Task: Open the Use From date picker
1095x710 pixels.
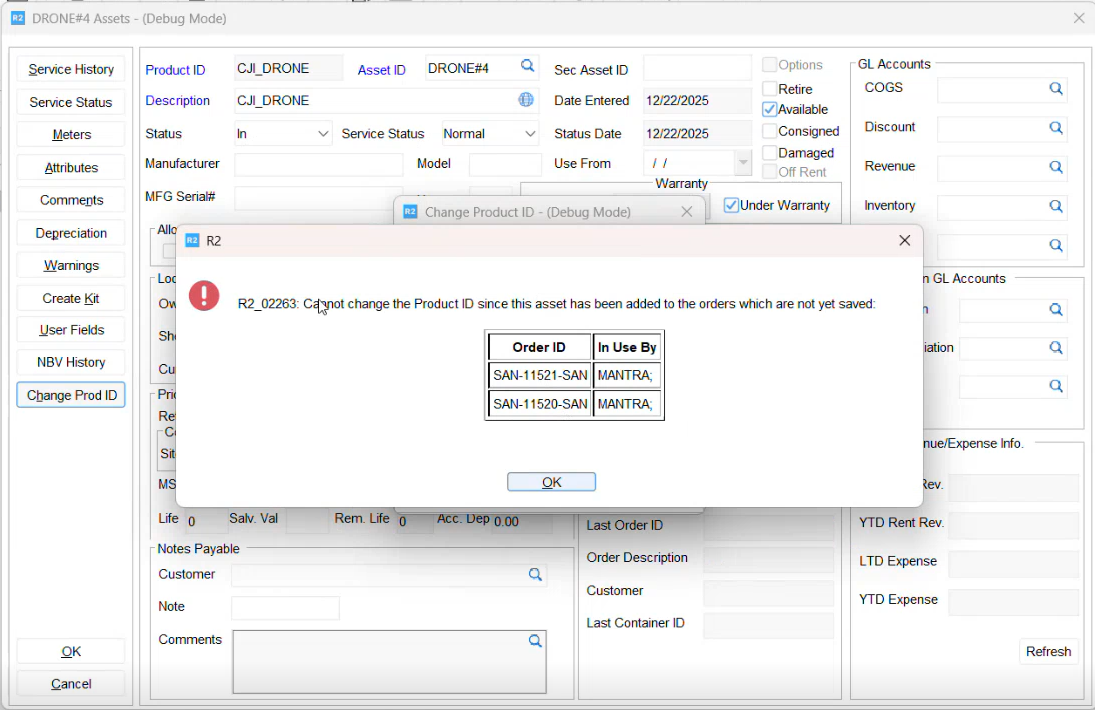Action: 742,163
